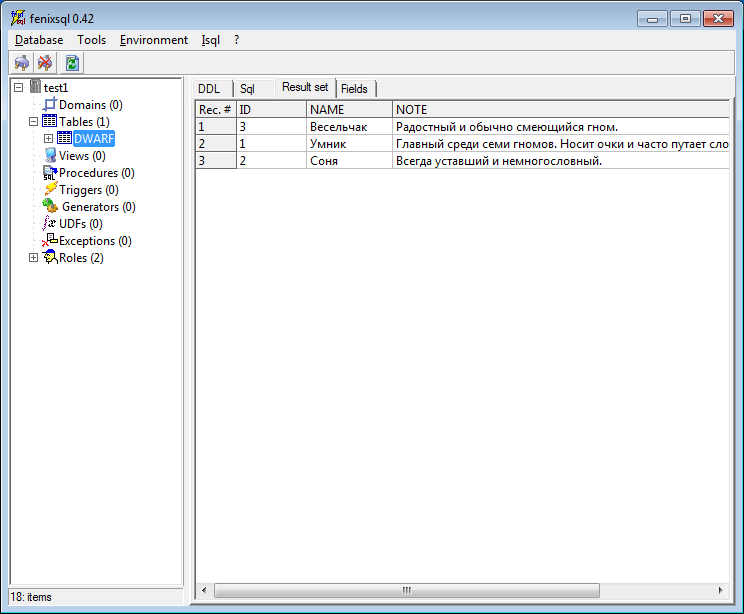Click the UDFs function icon

(x=50, y=224)
